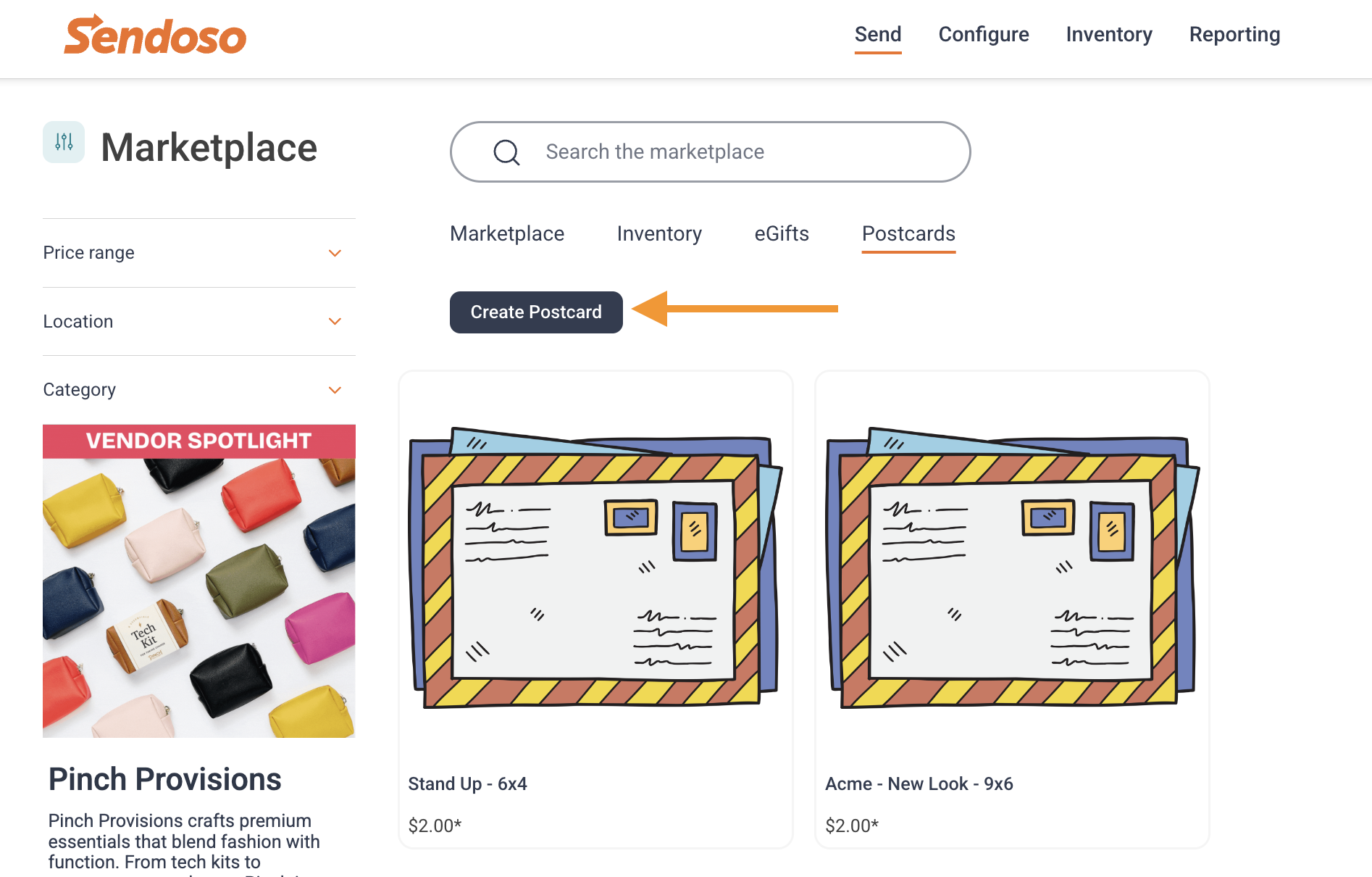Image resolution: width=1372 pixels, height=877 pixels.
Task: Select the Postcards tab
Action: pyautogui.click(x=908, y=233)
